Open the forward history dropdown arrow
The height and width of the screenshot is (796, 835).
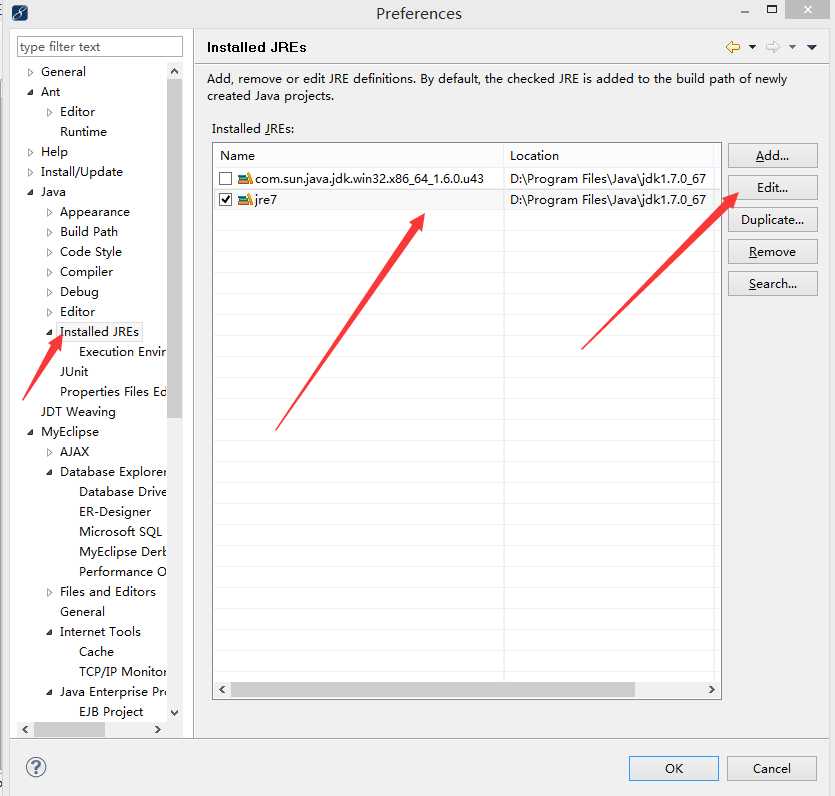[792, 47]
